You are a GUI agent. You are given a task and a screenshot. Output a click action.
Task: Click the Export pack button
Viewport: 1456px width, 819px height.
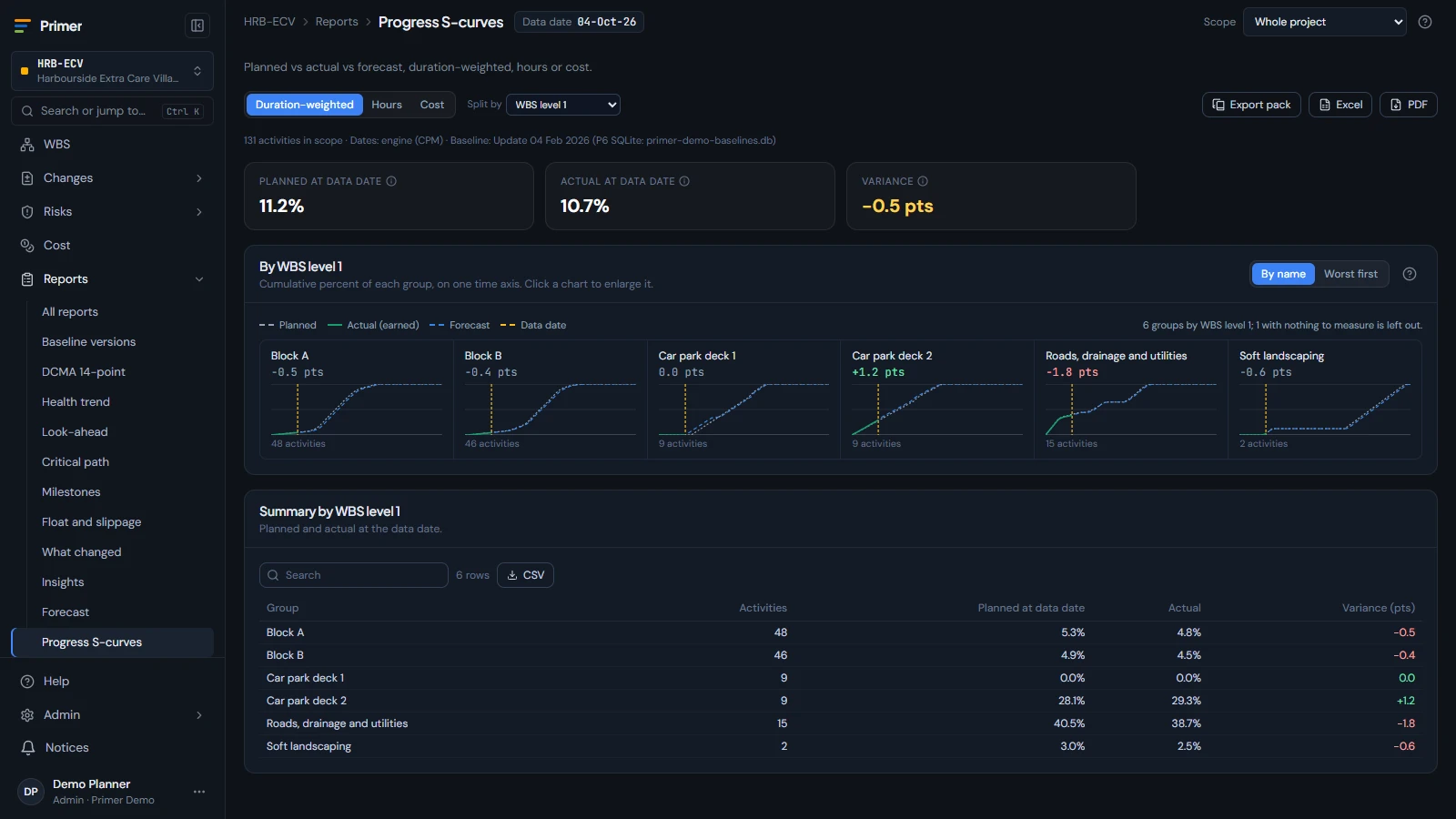pyautogui.click(x=1251, y=105)
